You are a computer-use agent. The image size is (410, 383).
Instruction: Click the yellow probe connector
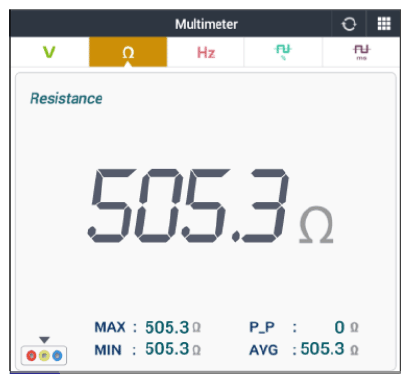click(44, 356)
